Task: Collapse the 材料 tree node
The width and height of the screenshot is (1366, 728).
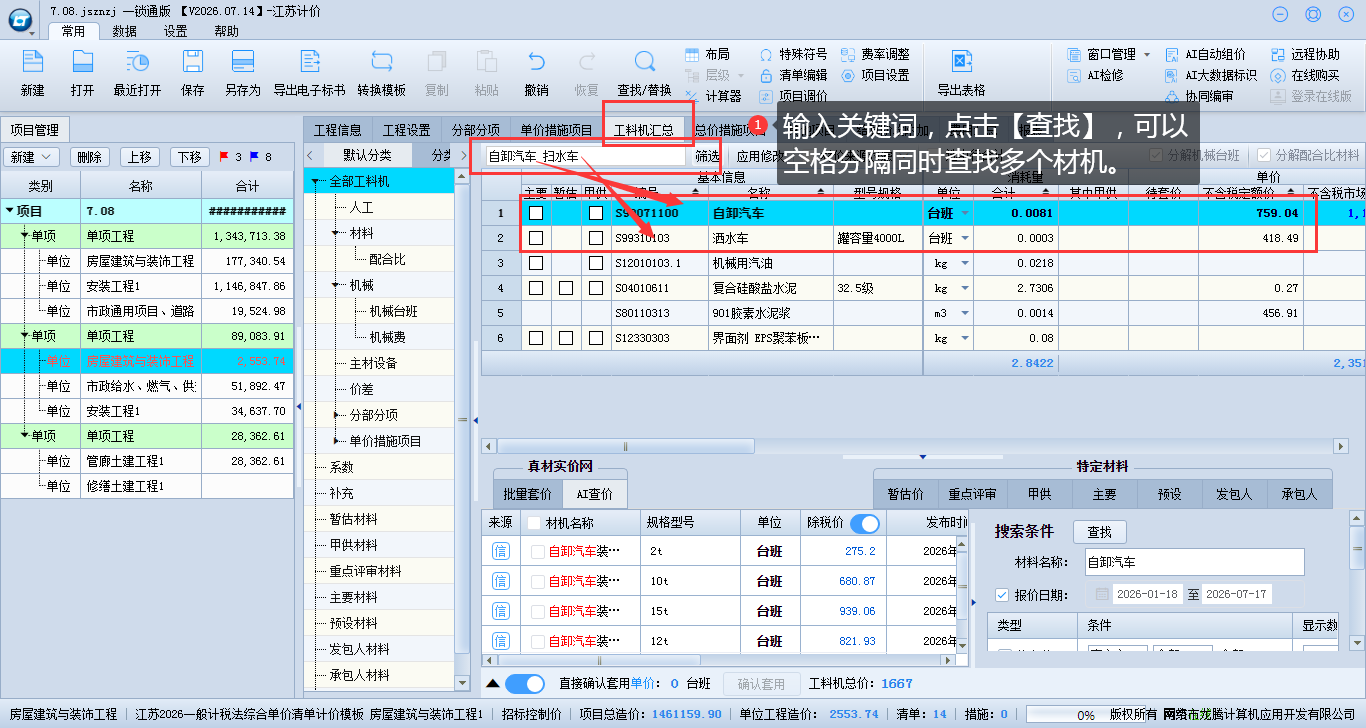Action: pyautogui.click(x=336, y=233)
